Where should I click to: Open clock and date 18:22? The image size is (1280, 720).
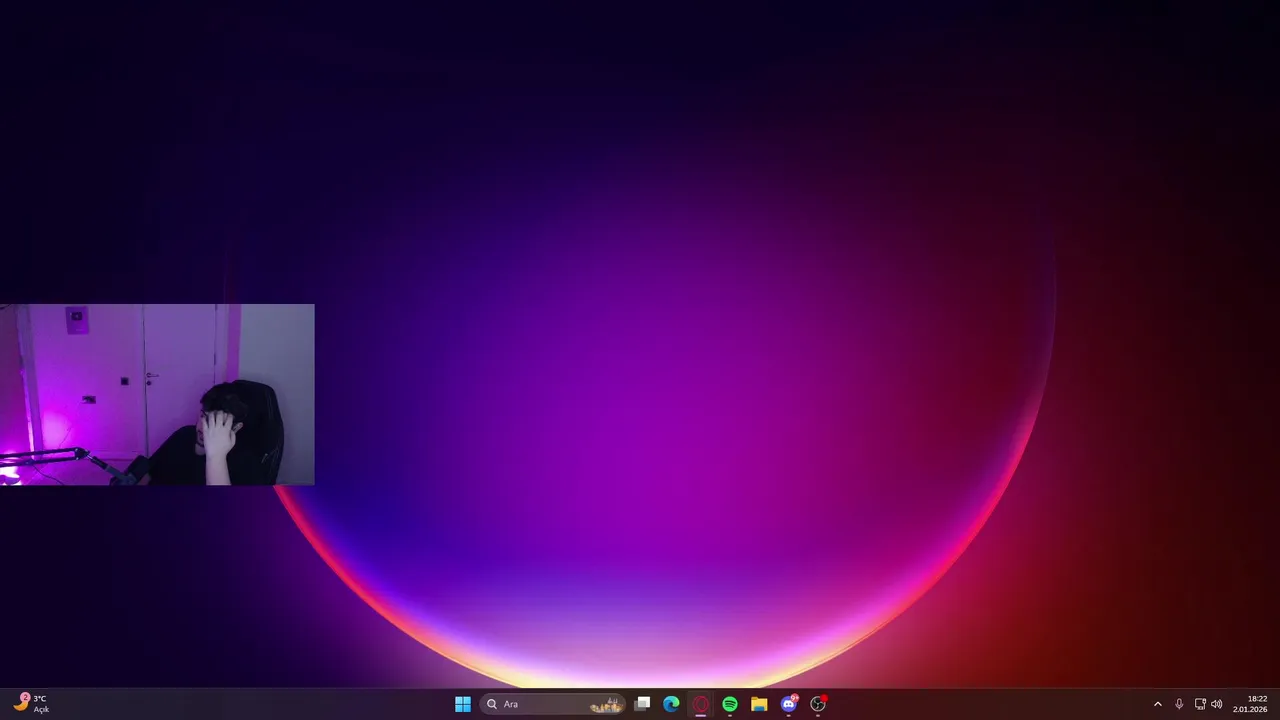tap(1250, 704)
